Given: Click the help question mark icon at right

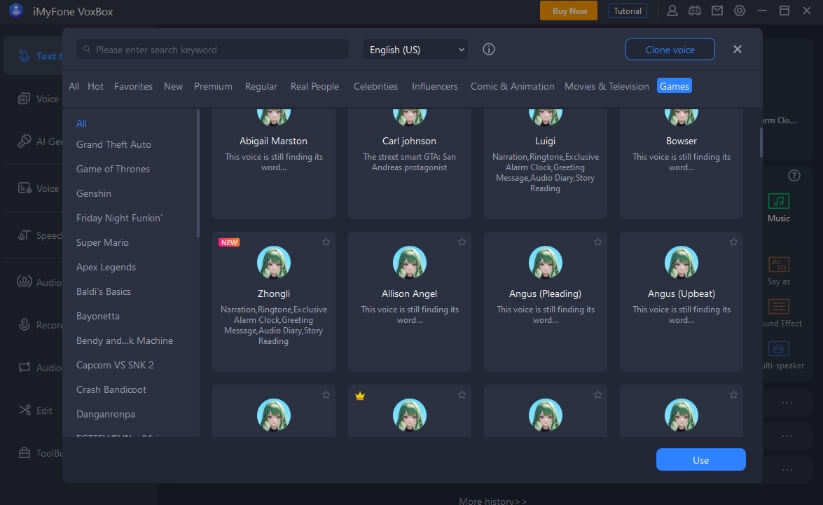Looking at the screenshot, I should 794,176.
